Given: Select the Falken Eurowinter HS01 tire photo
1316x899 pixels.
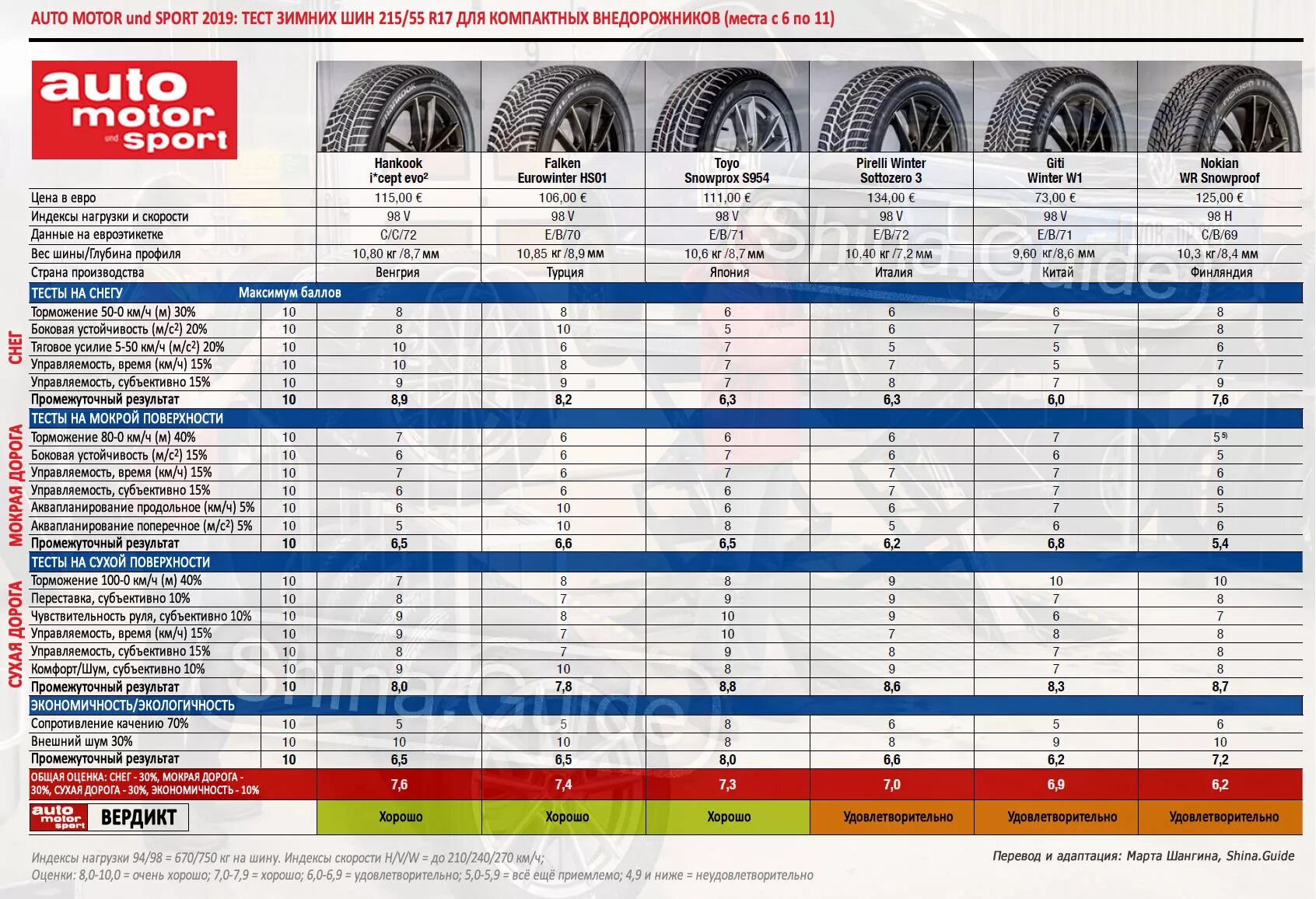Looking at the screenshot, I should click(x=563, y=107).
